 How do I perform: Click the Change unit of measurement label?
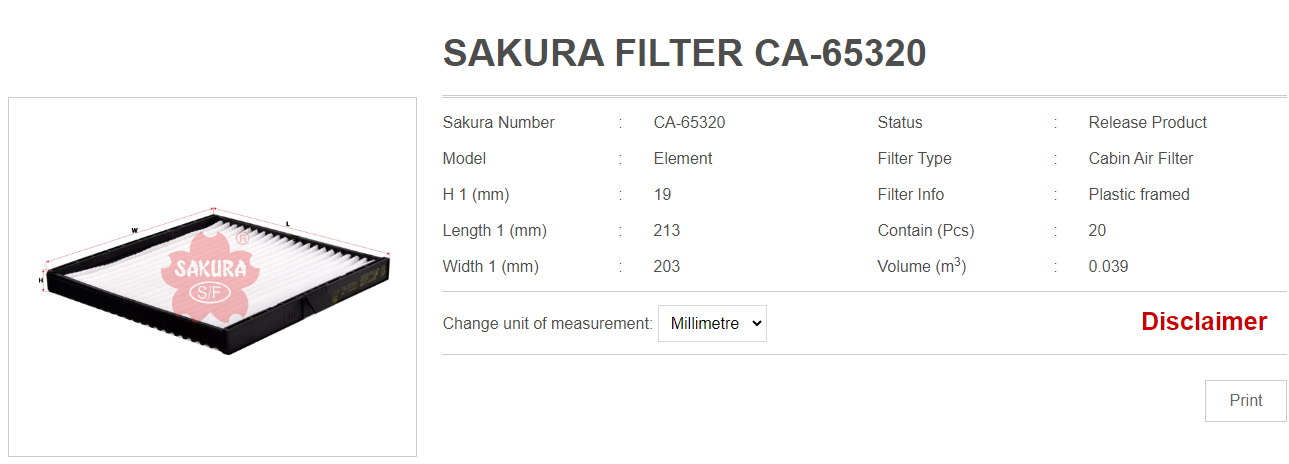[x=547, y=324]
